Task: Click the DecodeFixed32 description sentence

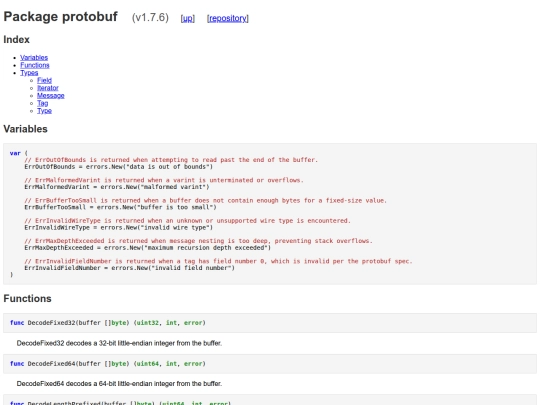Action: tap(119, 343)
